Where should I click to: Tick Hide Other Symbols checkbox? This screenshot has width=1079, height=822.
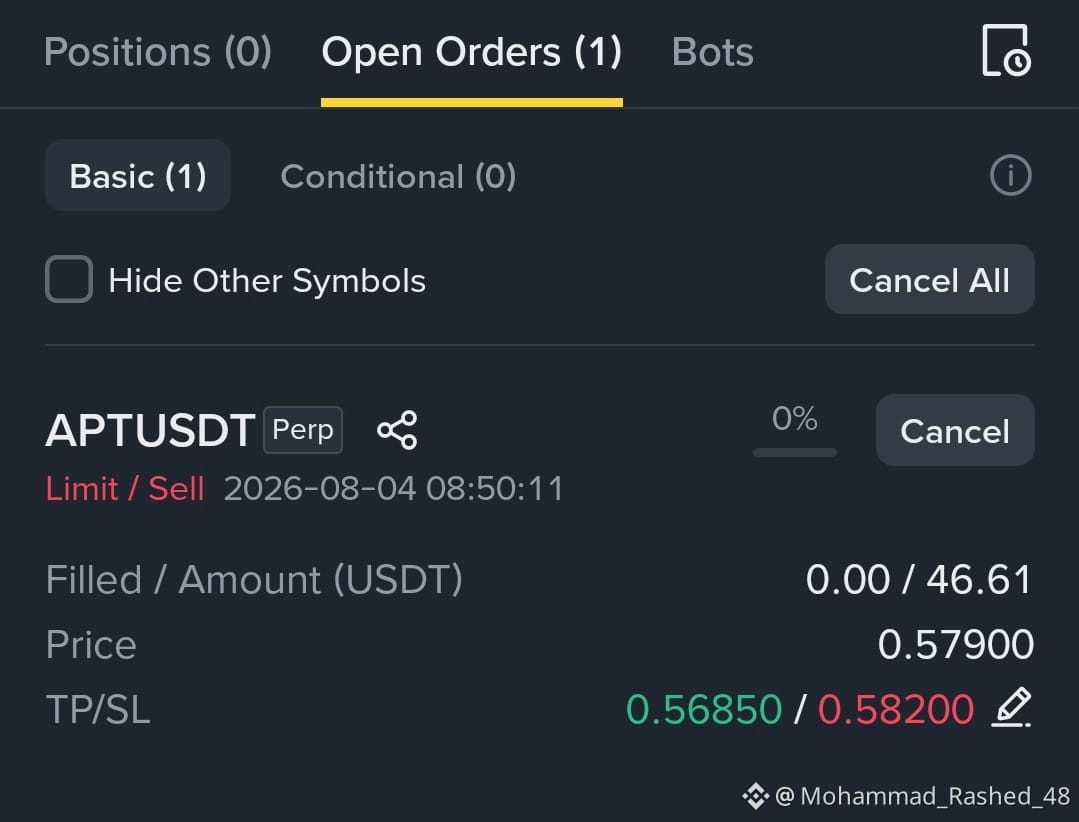(x=69, y=279)
